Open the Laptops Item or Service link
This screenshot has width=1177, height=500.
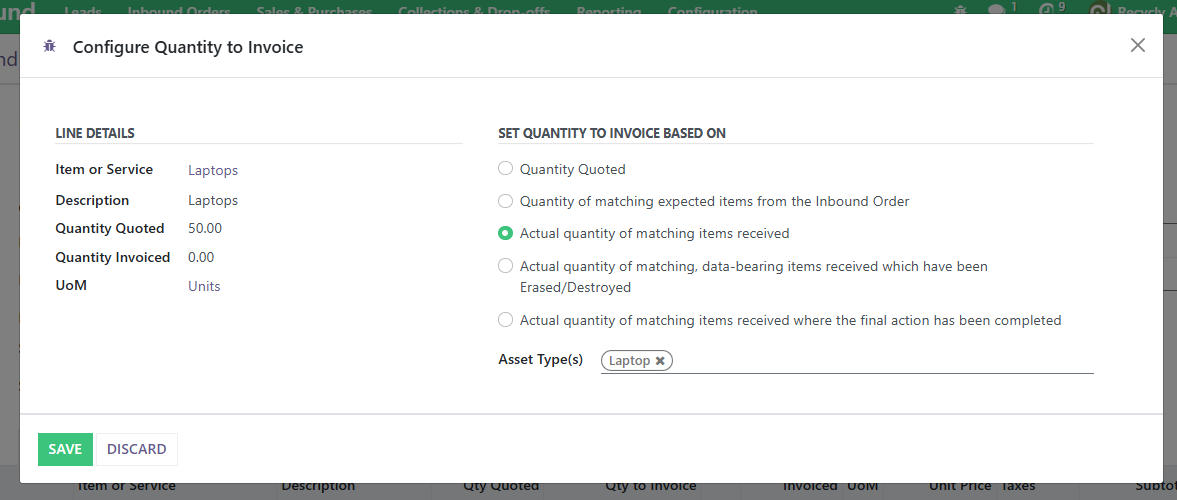click(213, 170)
